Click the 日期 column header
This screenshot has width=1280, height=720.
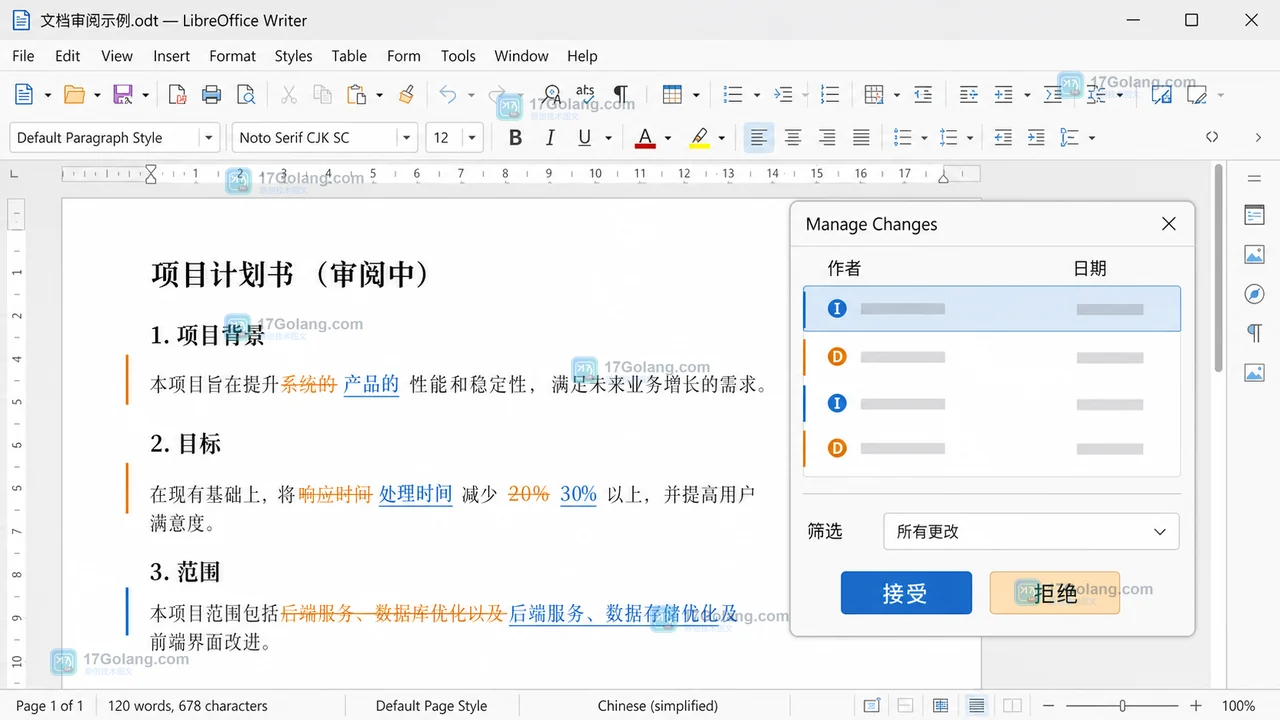click(1090, 268)
